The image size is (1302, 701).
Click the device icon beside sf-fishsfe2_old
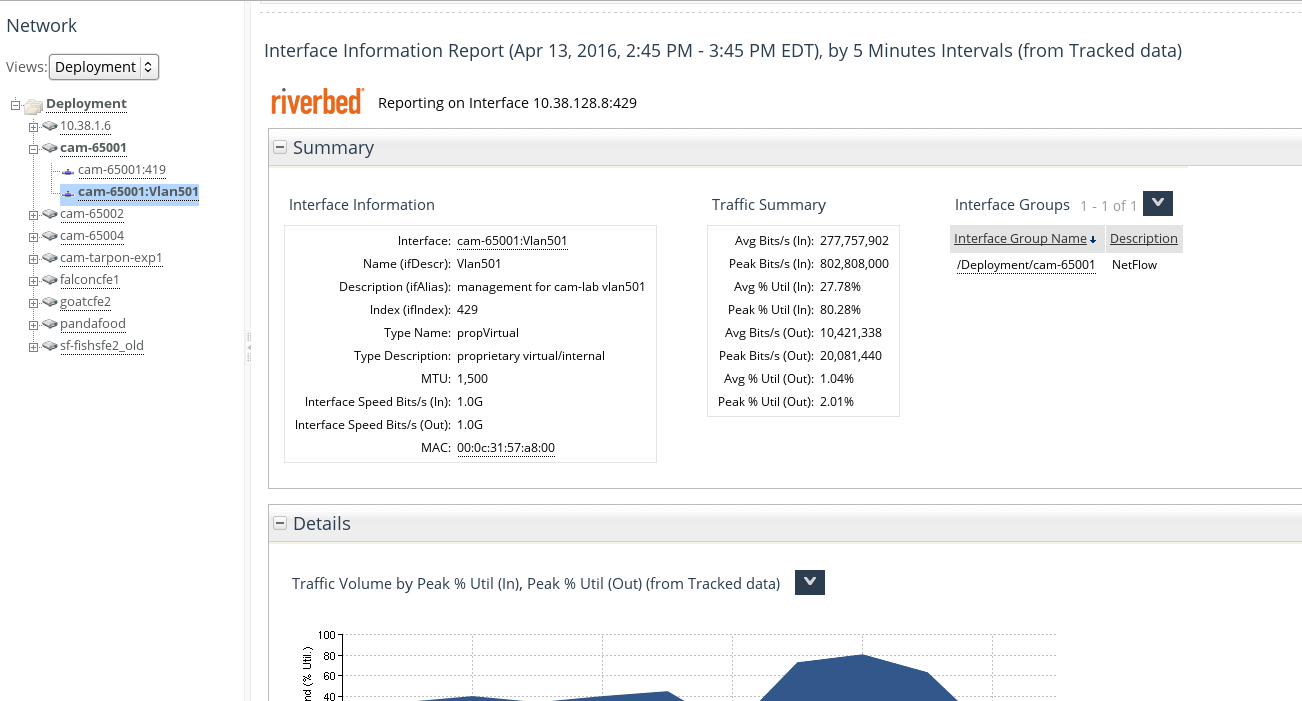point(50,346)
